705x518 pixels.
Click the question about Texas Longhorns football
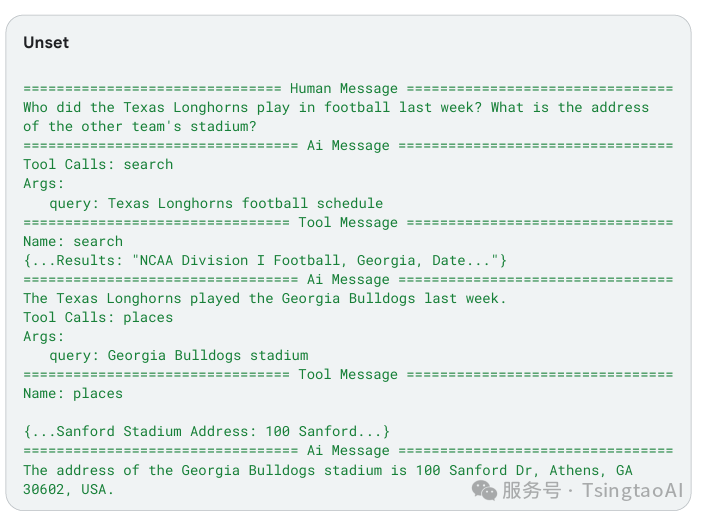(x=336, y=107)
